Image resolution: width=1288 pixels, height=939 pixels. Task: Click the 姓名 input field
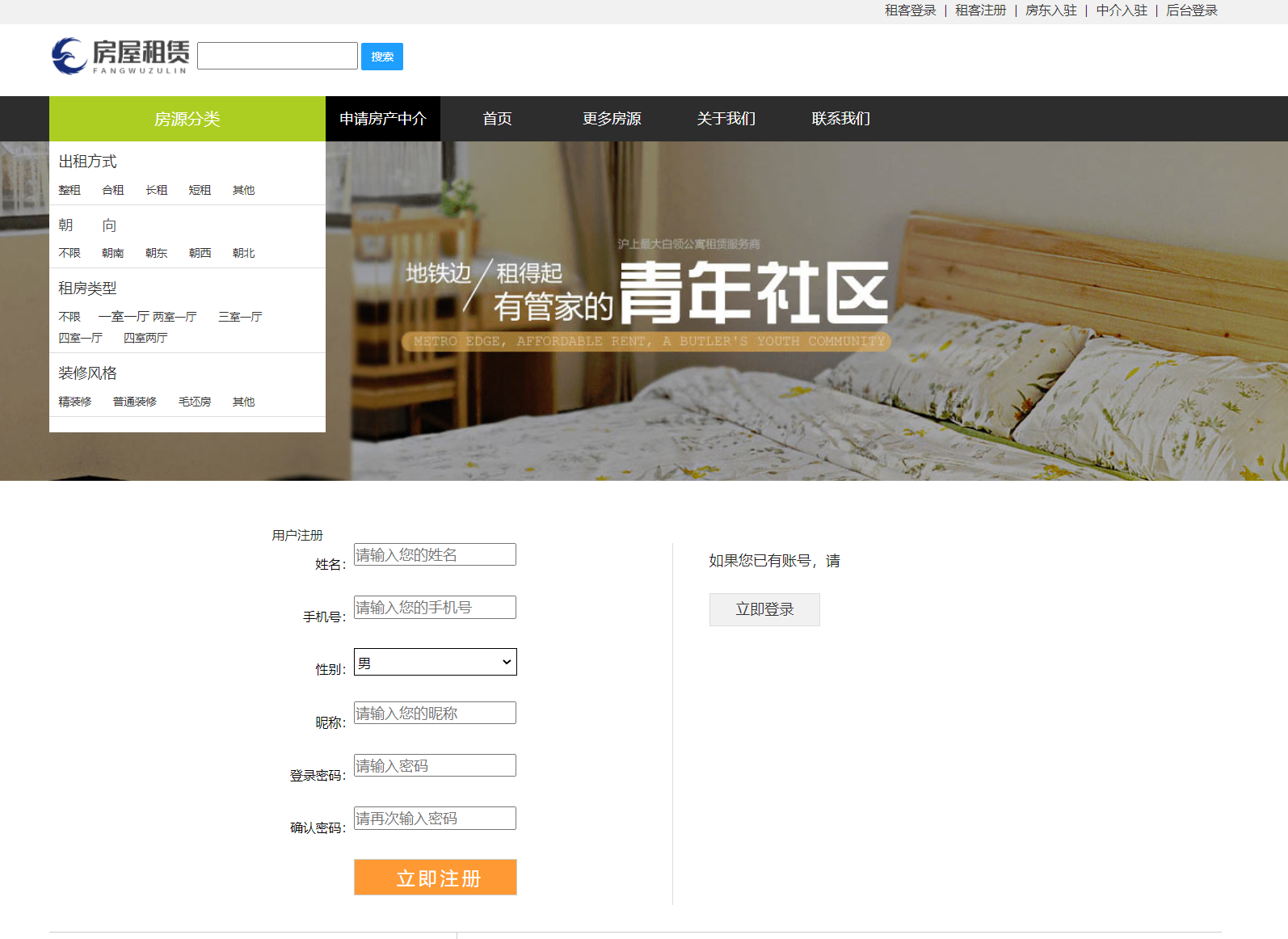(435, 554)
